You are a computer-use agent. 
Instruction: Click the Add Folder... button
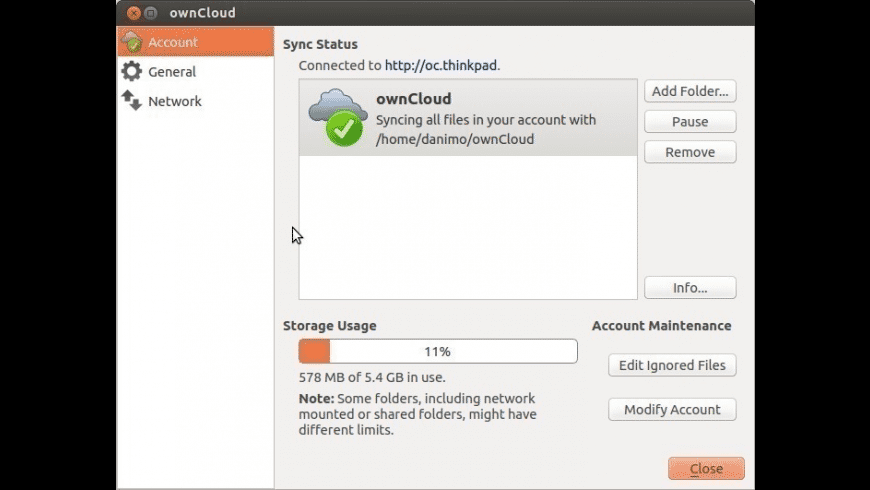(x=690, y=91)
